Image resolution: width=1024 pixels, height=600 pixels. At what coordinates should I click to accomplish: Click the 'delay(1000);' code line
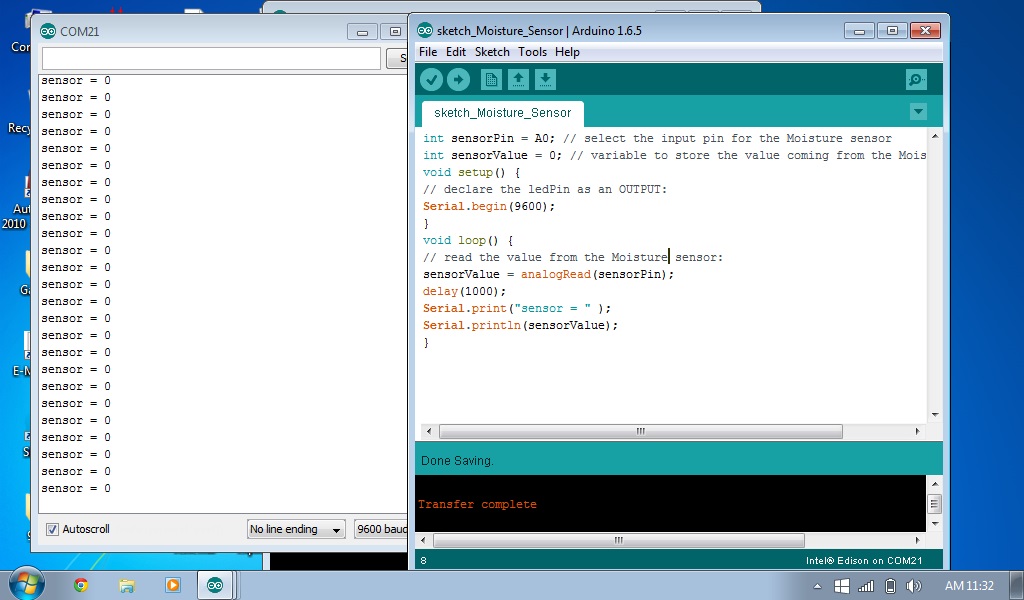pyautogui.click(x=464, y=291)
